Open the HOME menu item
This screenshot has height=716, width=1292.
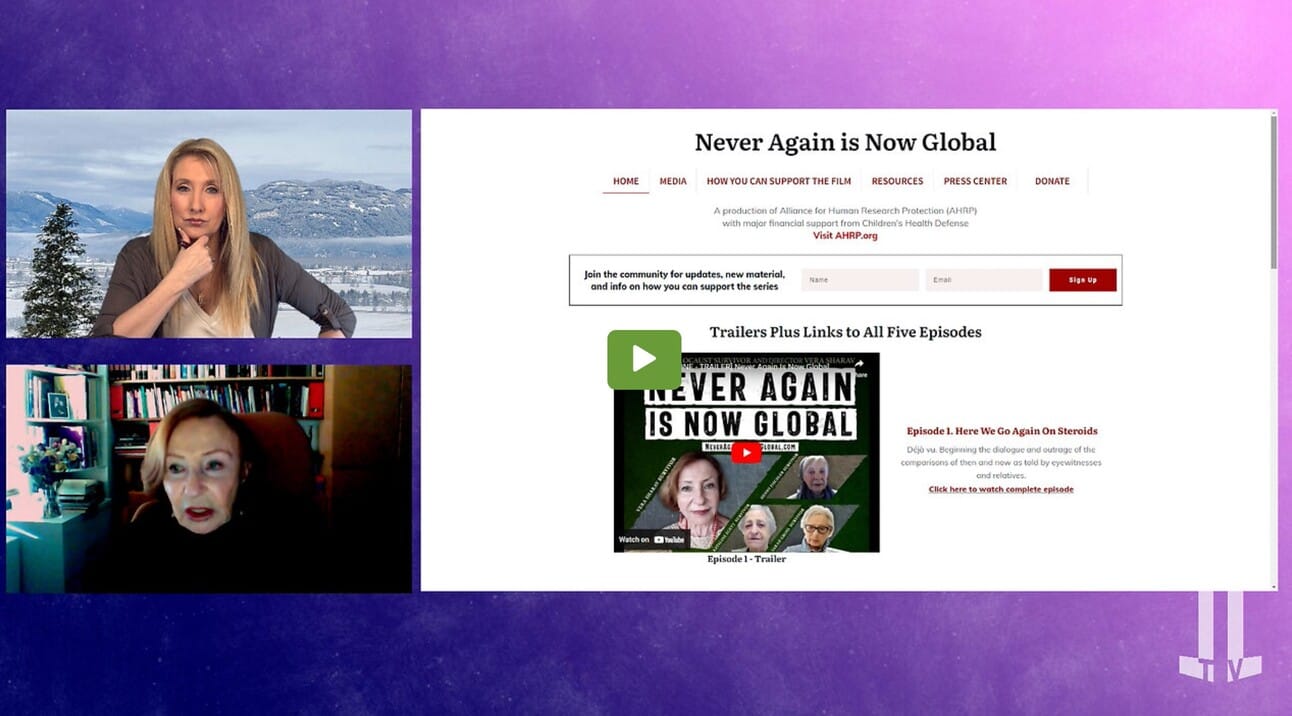click(626, 181)
